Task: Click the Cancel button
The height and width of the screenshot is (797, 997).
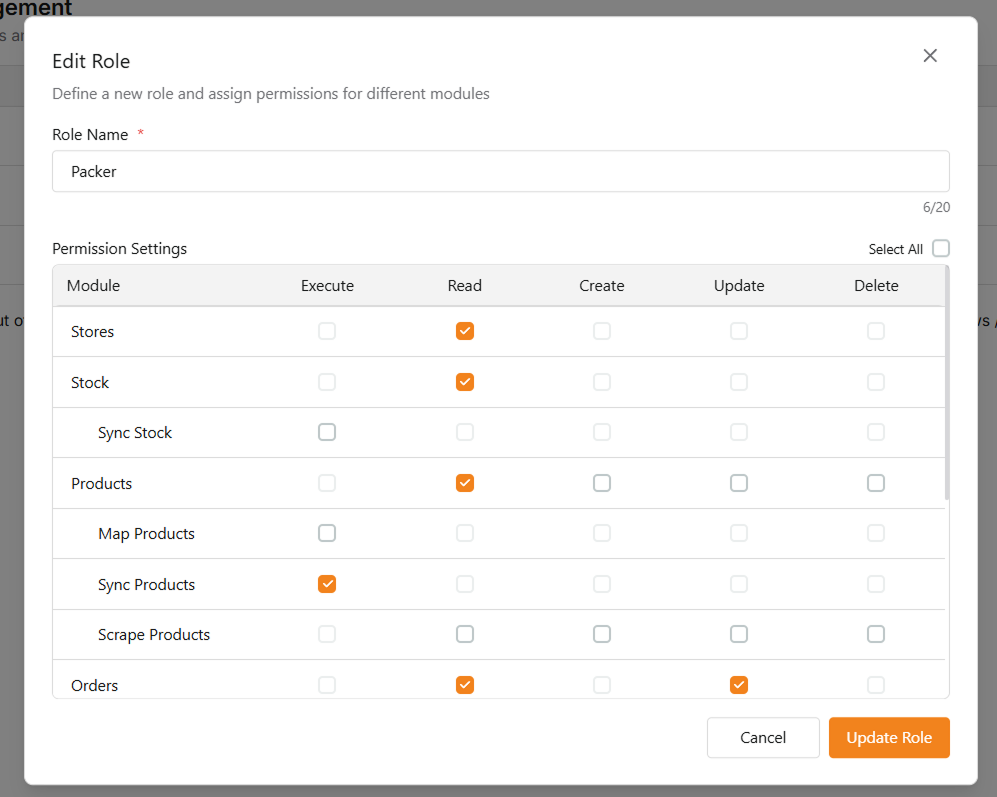Action: 763,738
